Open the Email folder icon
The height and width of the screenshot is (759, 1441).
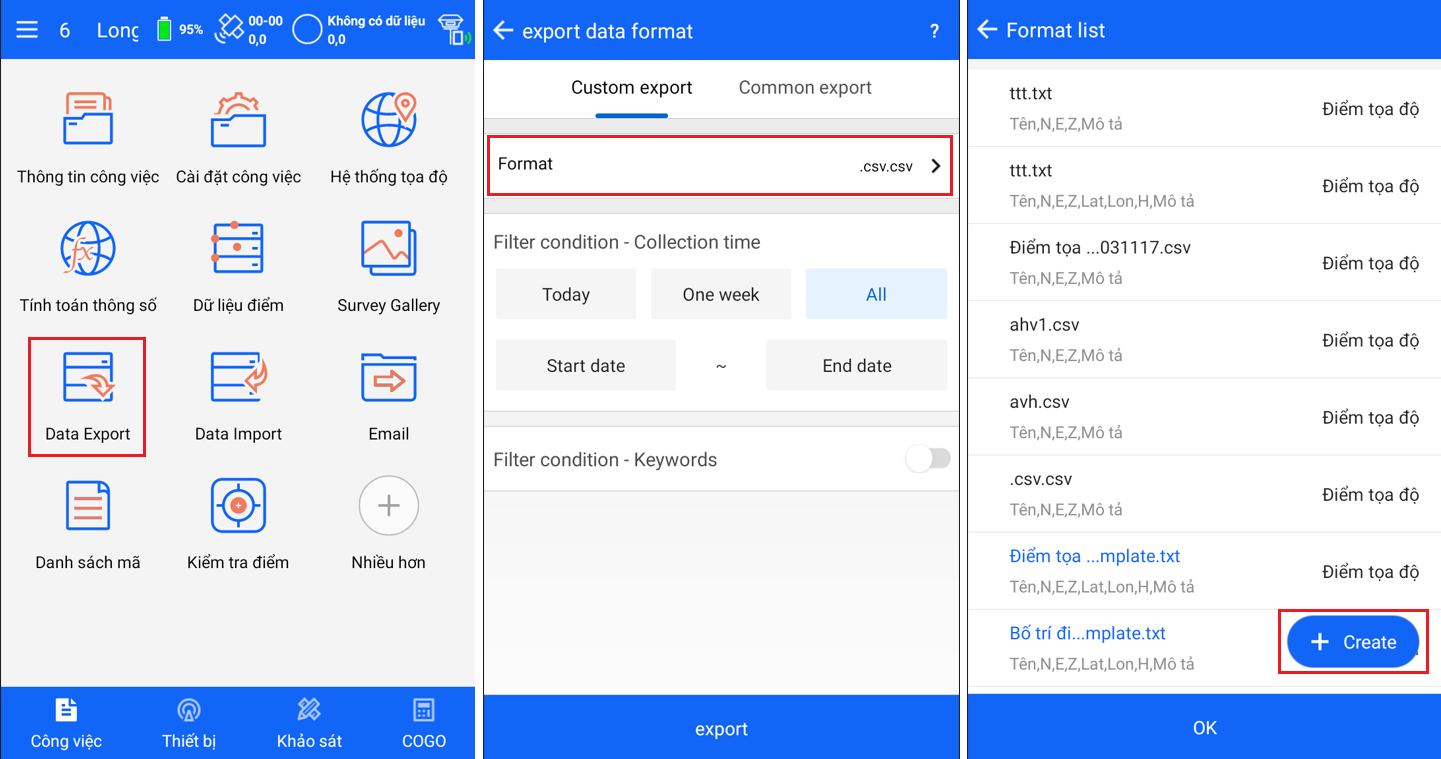tap(388, 378)
